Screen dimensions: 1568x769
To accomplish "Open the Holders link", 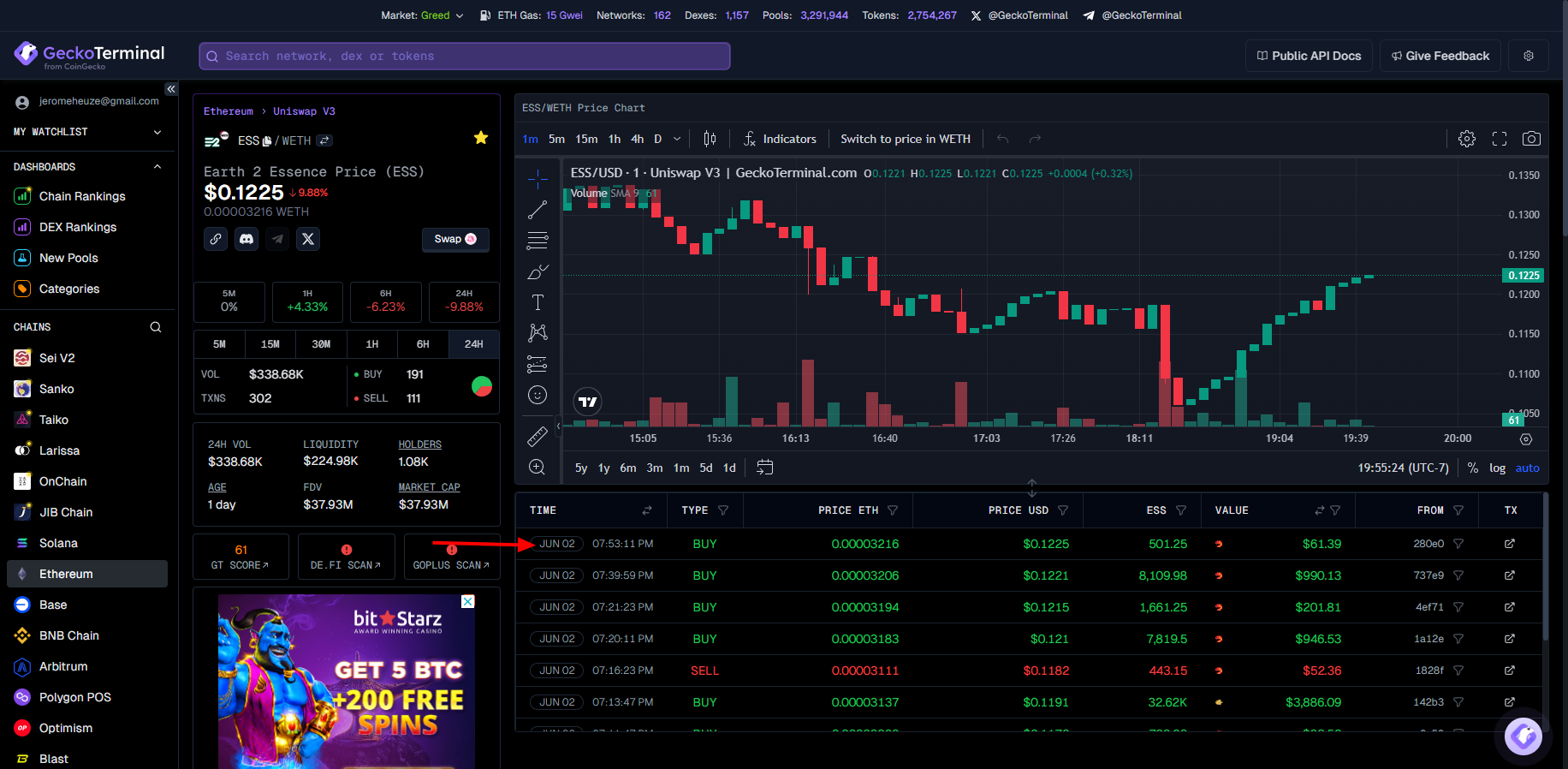I will [x=419, y=444].
